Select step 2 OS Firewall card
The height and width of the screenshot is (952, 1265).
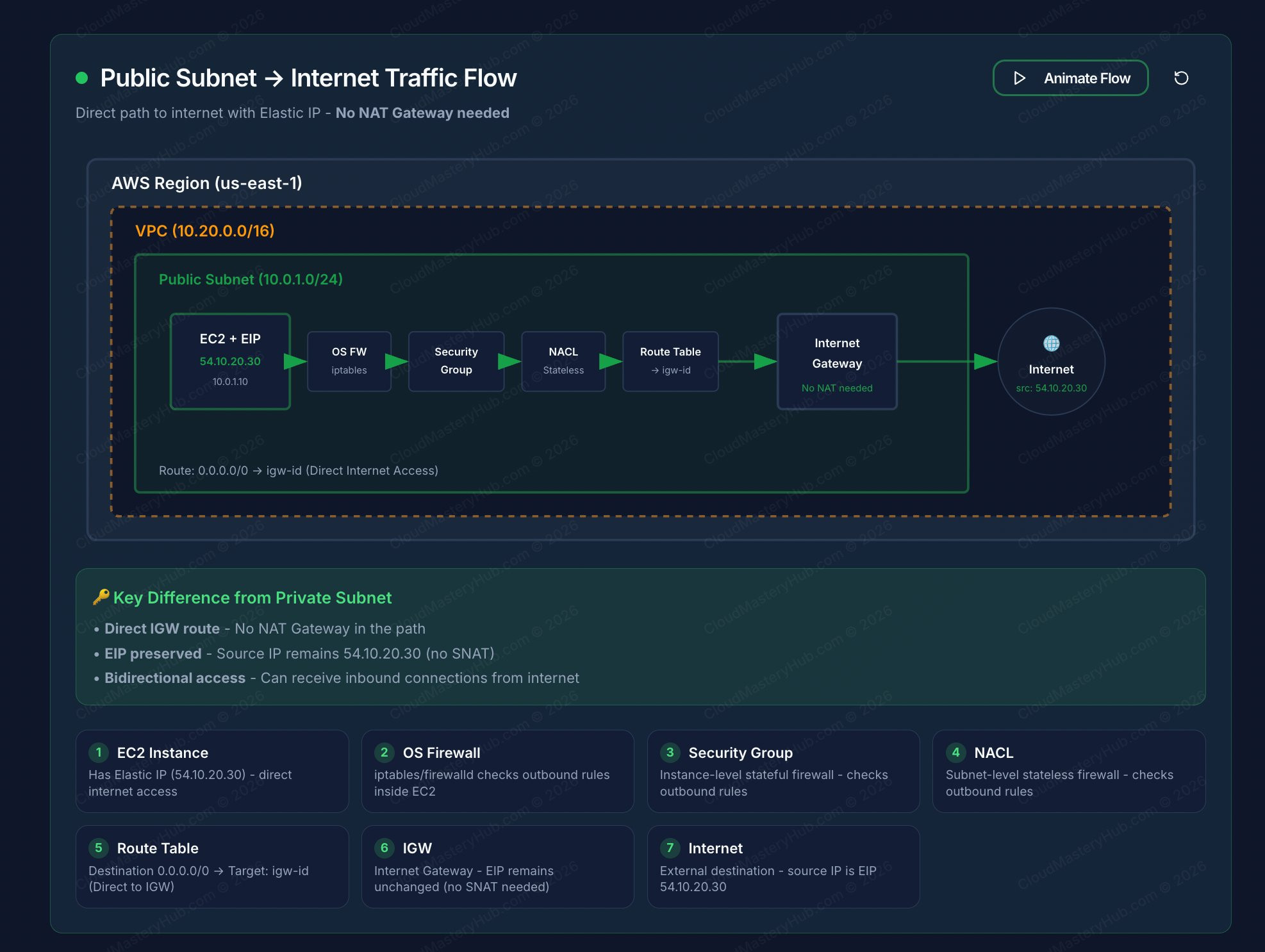497,771
